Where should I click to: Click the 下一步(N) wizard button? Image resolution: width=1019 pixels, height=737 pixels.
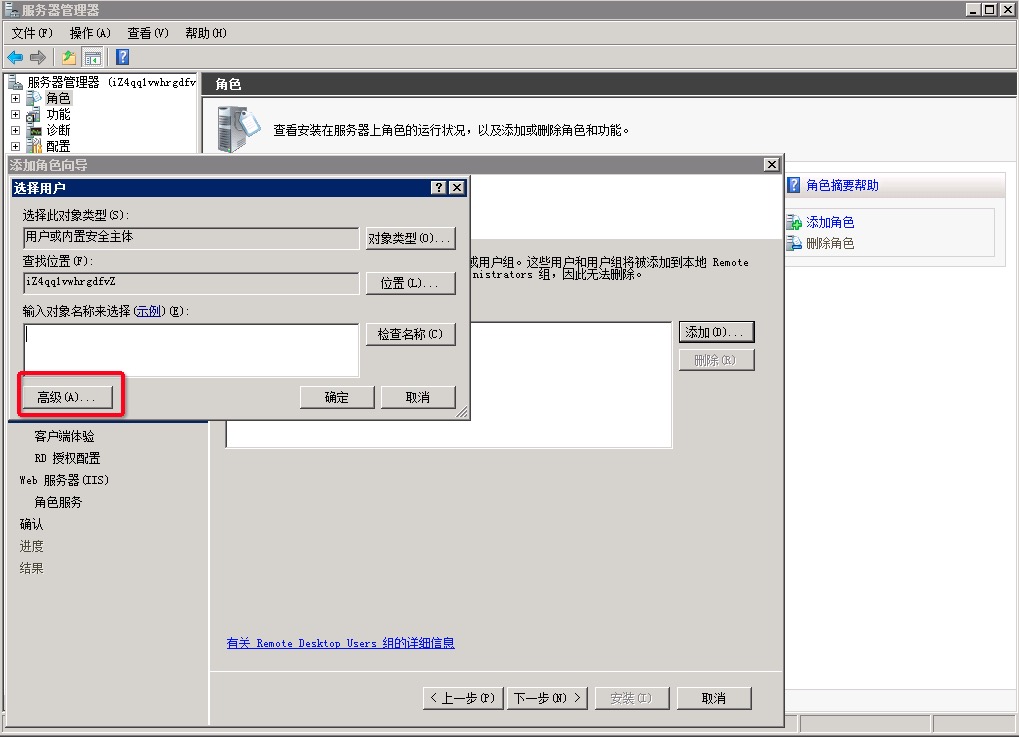pos(547,698)
